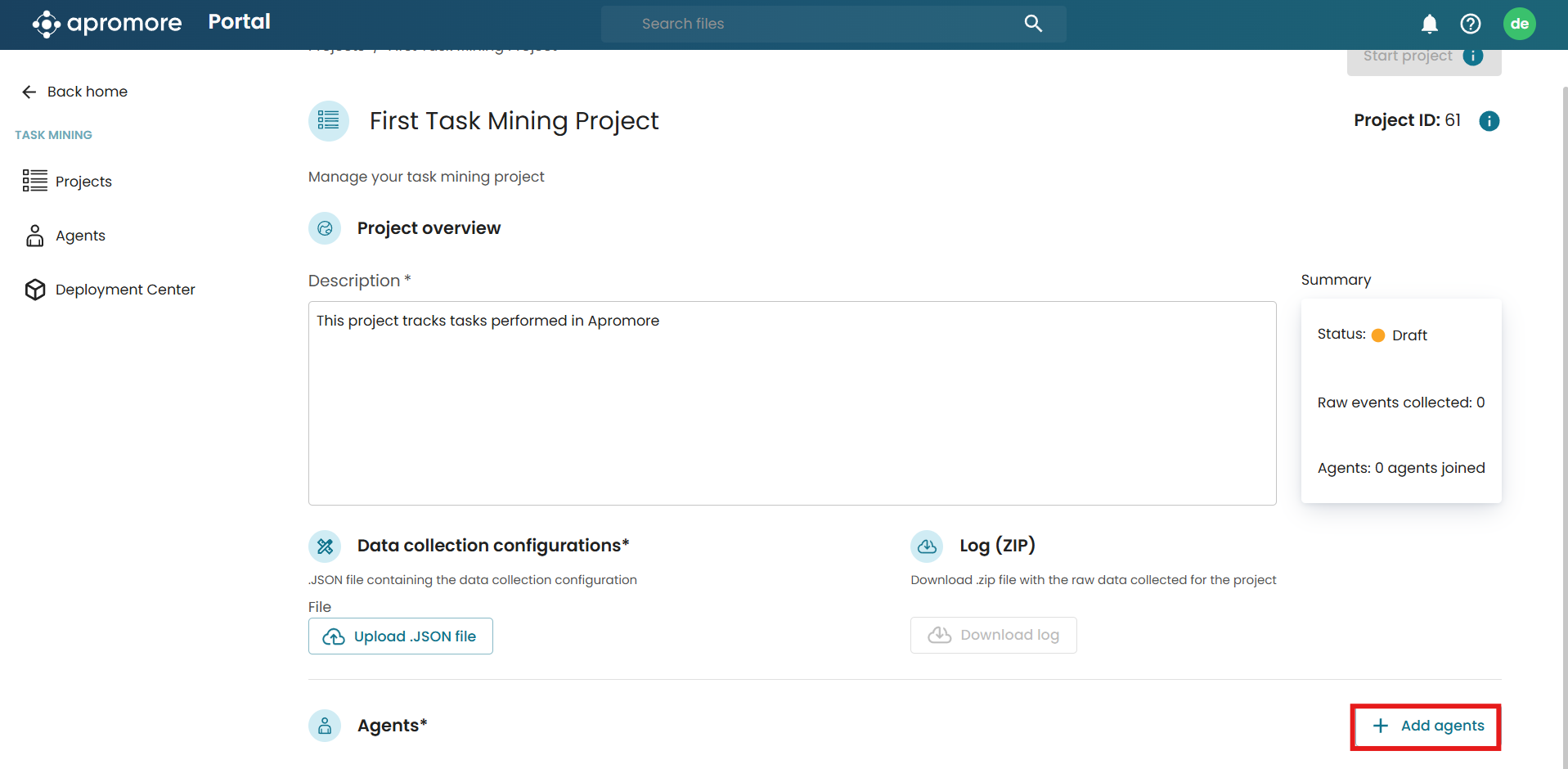Click the Data collection configurations icon

click(325, 546)
